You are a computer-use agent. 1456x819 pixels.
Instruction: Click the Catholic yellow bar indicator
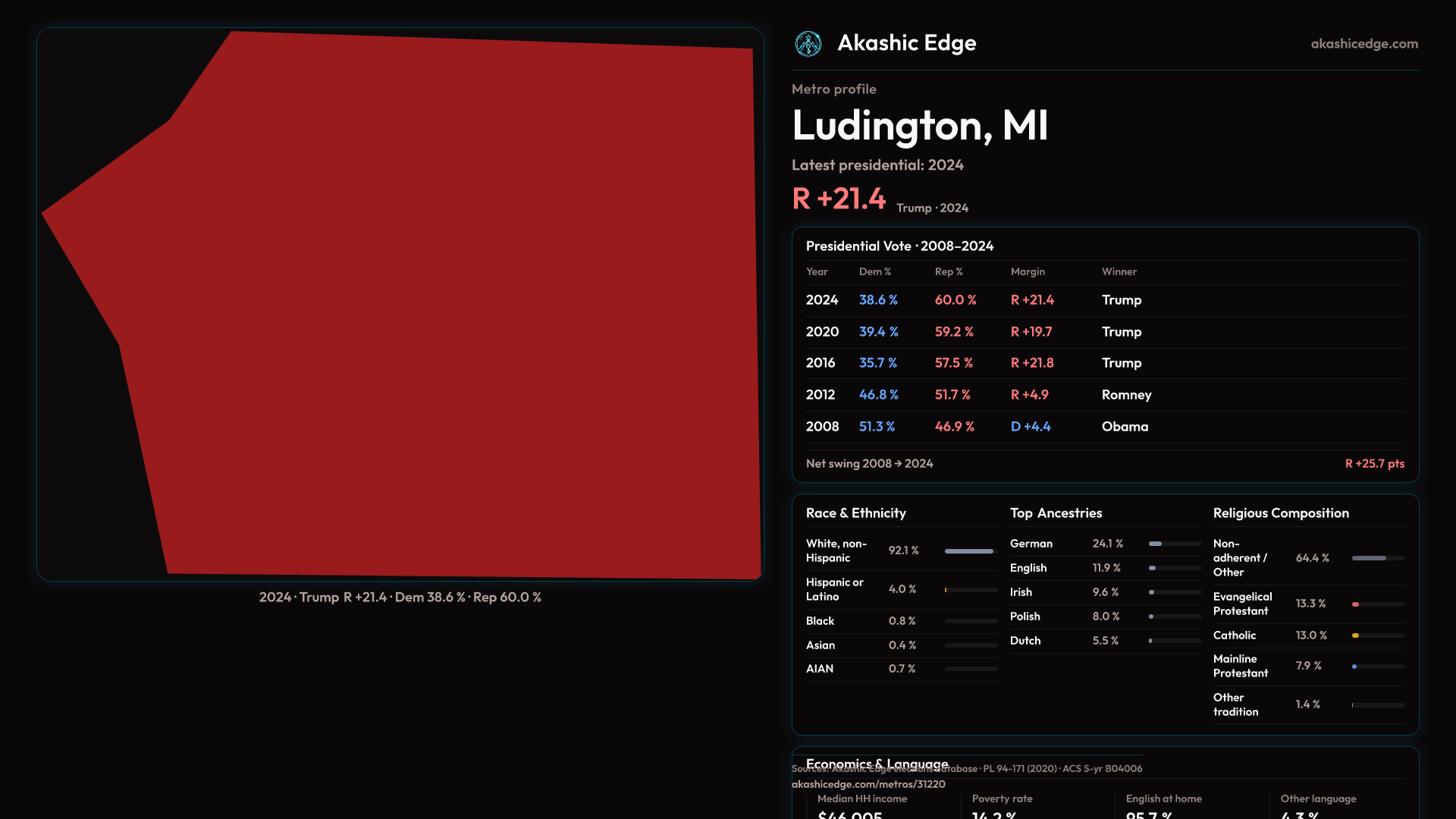[1356, 635]
